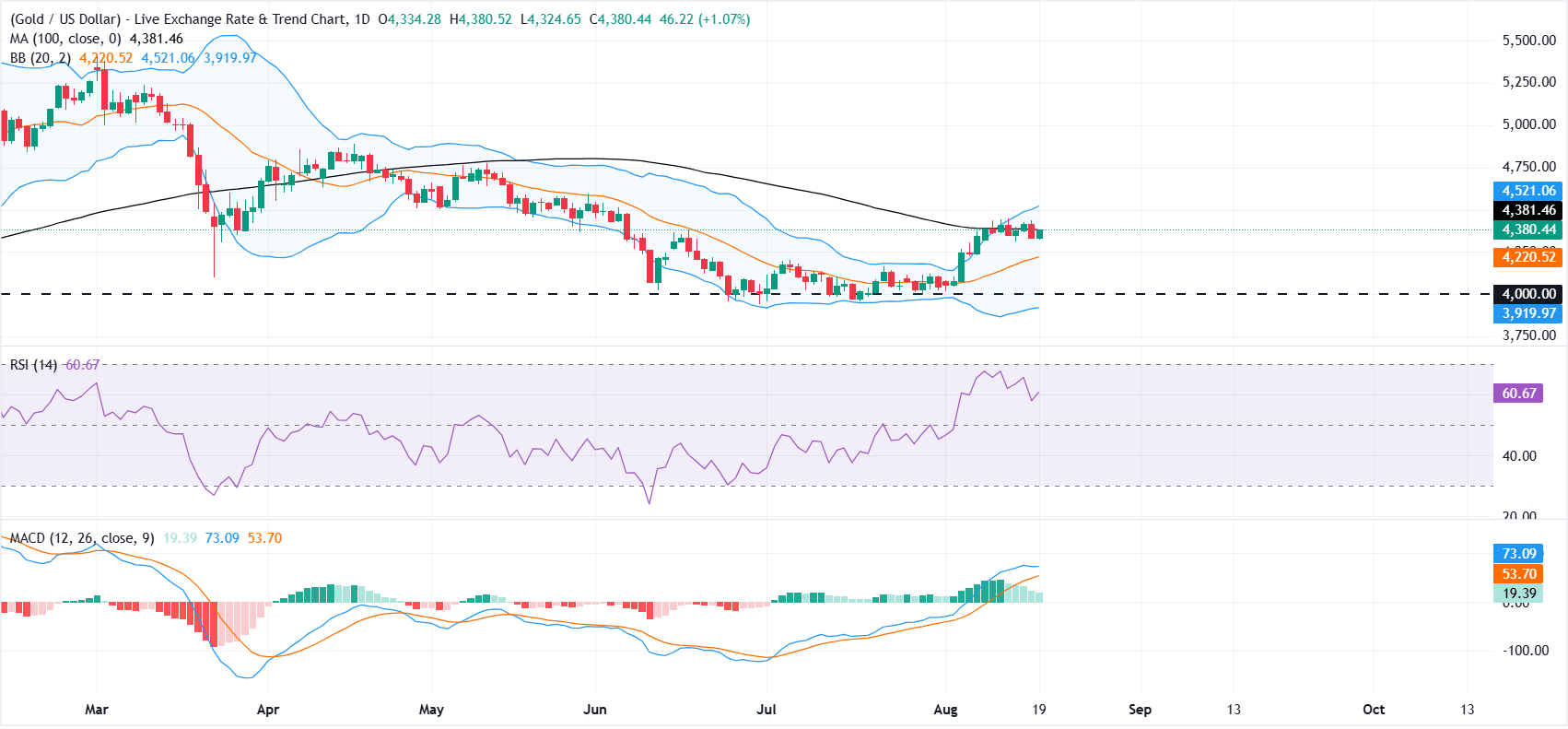Click the 40.00 RSI axis tick
Viewport: 1568px width, 729px height.
pos(1520,456)
